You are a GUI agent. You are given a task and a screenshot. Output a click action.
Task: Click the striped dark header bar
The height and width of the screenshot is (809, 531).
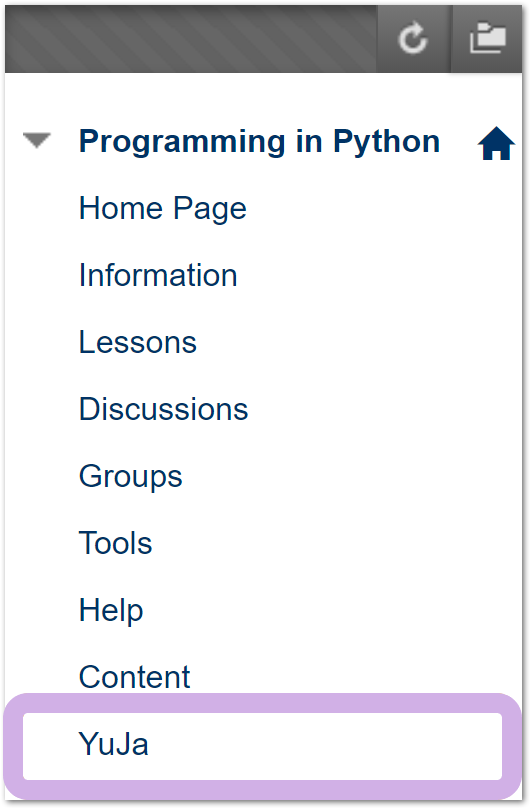click(x=190, y=38)
